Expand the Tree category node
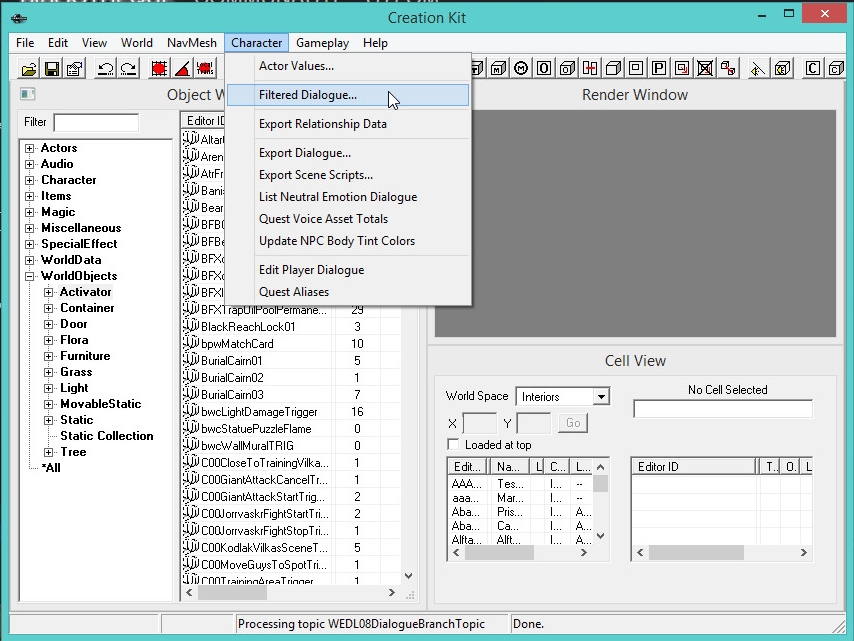This screenshot has height=641, width=854. tap(49, 452)
